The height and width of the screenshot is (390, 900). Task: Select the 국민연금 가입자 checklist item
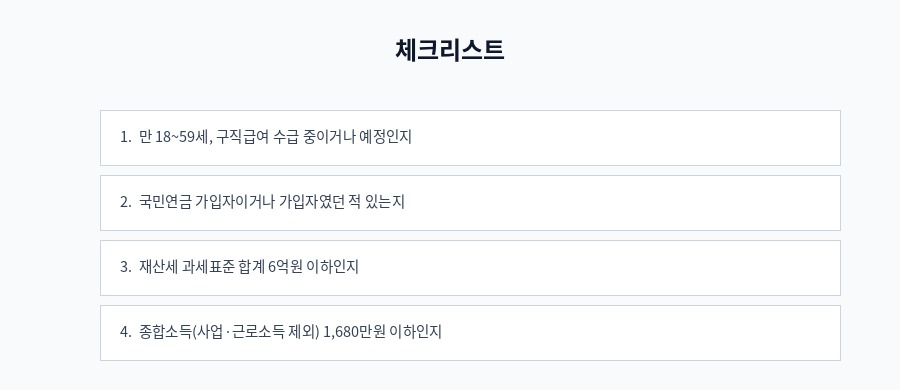pyautogui.click(x=470, y=203)
